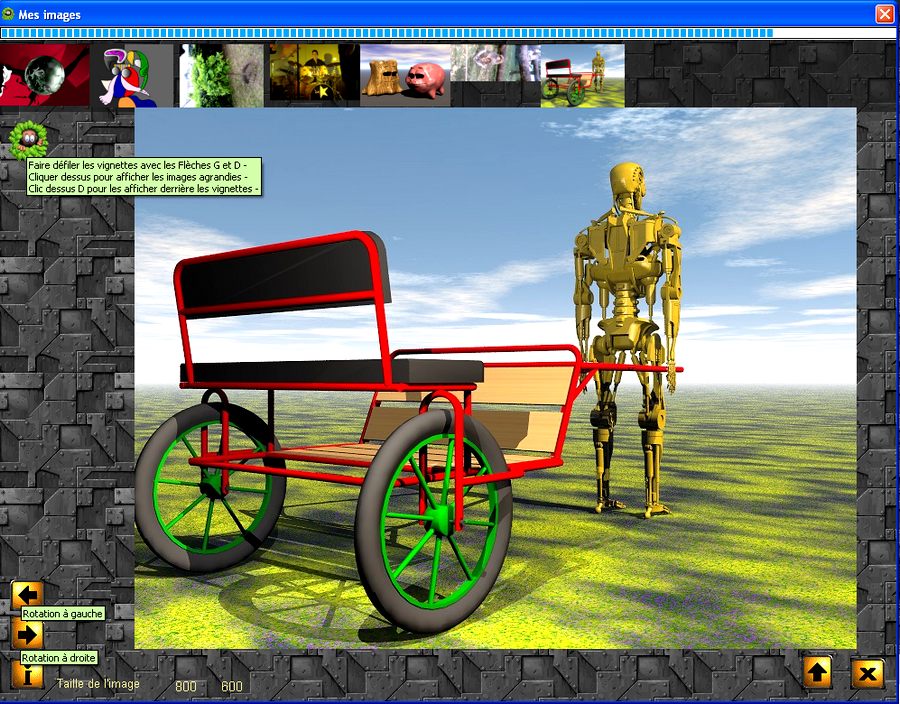Viewport: 900px width, 704px height.
Task: Click the image width value 800
Action: click(x=186, y=686)
